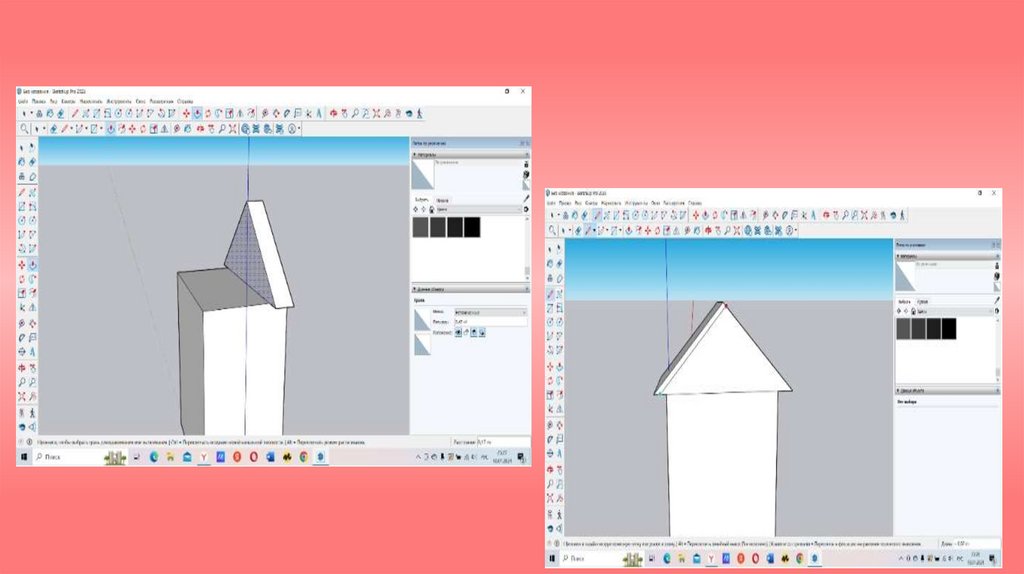Open the first menu-bar item in the right window
This screenshot has height=574, width=1024.
(551, 203)
